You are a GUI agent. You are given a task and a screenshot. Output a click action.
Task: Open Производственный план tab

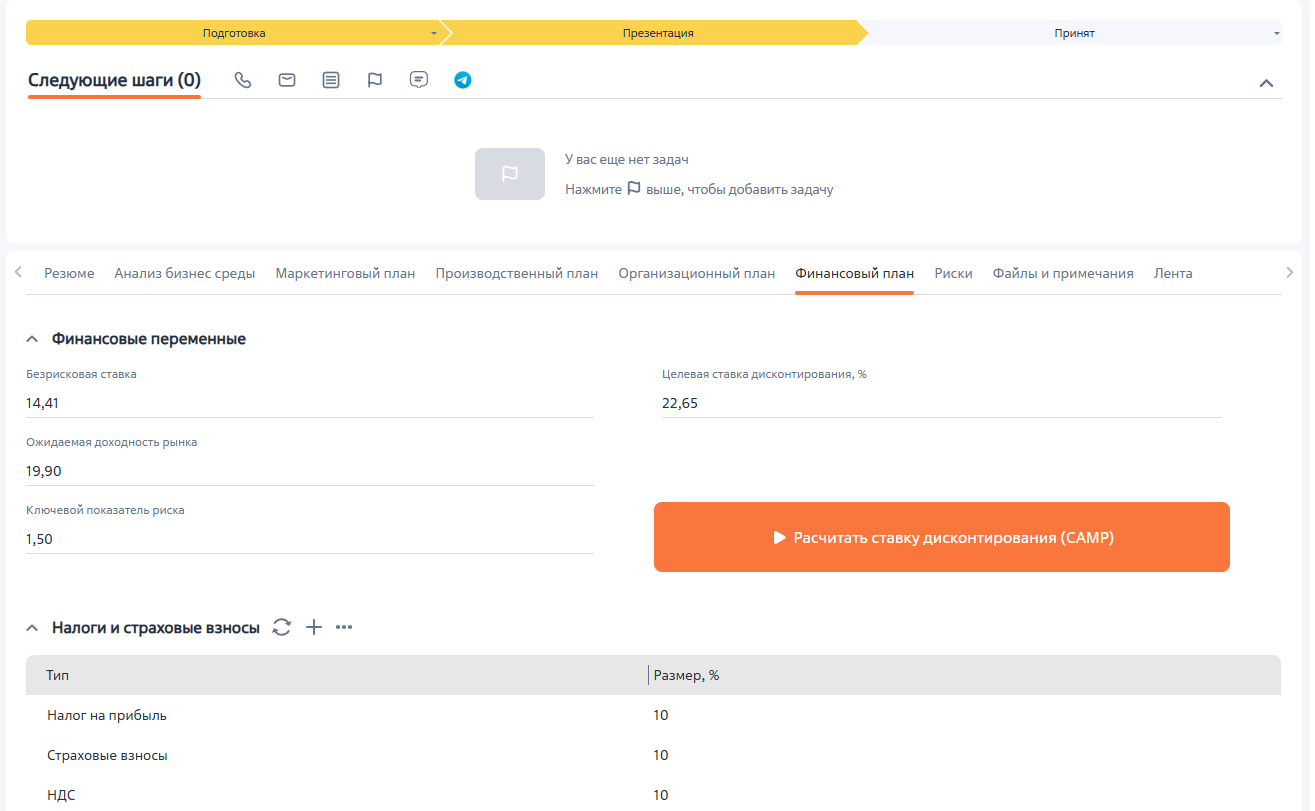point(517,273)
